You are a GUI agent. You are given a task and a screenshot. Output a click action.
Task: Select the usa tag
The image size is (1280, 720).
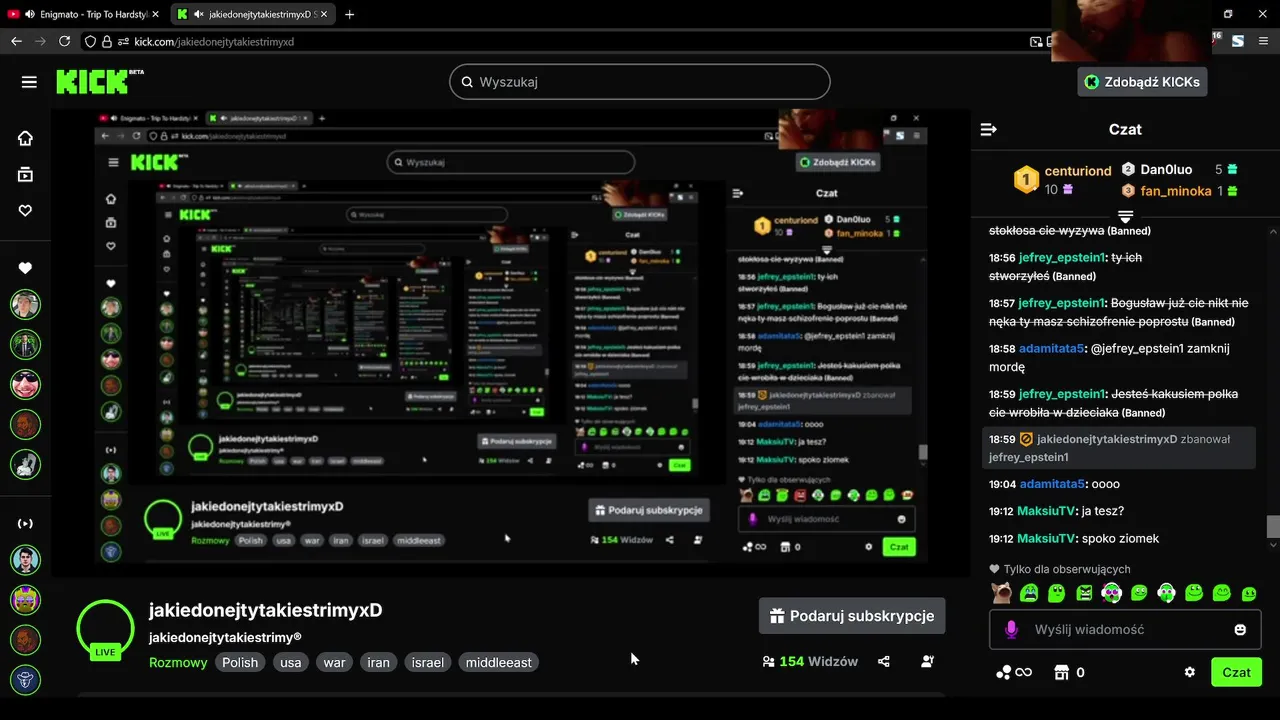(291, 662)
